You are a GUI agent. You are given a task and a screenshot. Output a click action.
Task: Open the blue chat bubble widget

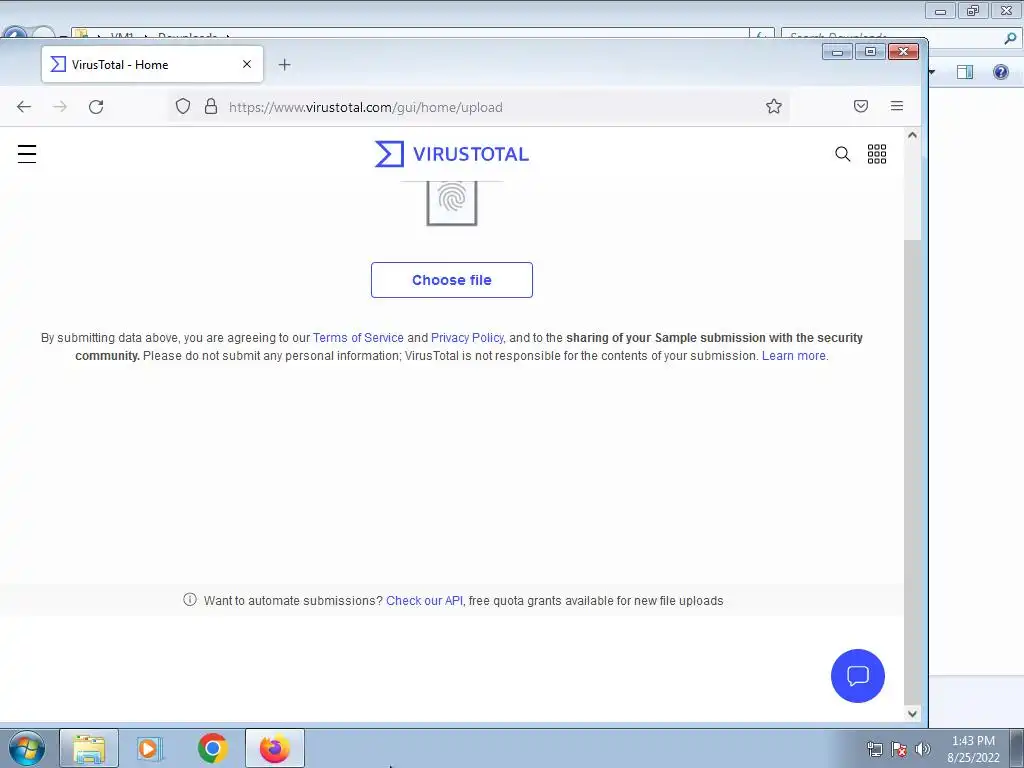[857, 676]
